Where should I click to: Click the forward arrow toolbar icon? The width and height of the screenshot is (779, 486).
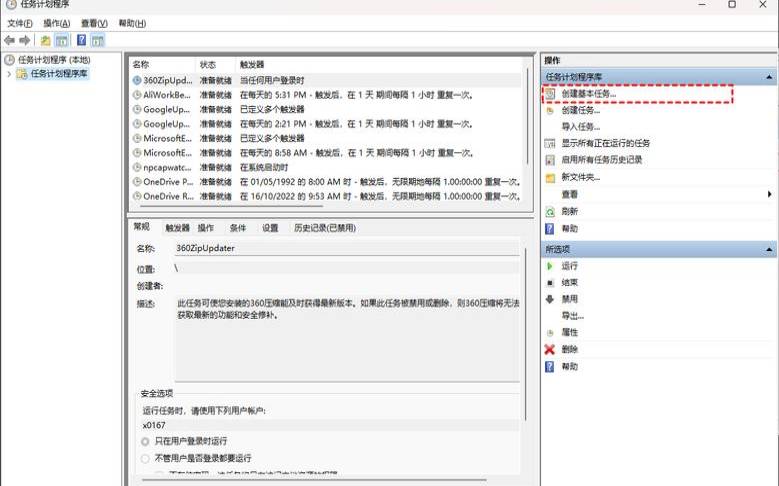[x=23, y=40]
